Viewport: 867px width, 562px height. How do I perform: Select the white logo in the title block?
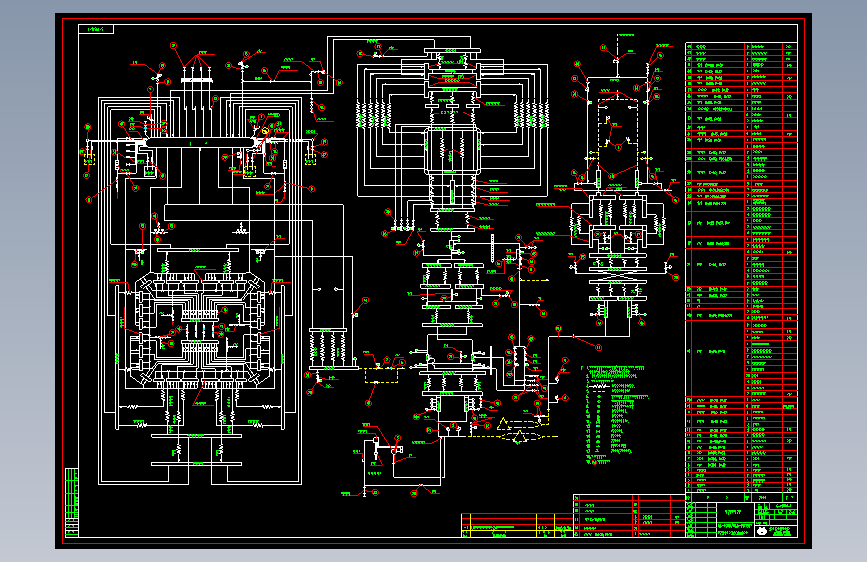click(762, 531)
